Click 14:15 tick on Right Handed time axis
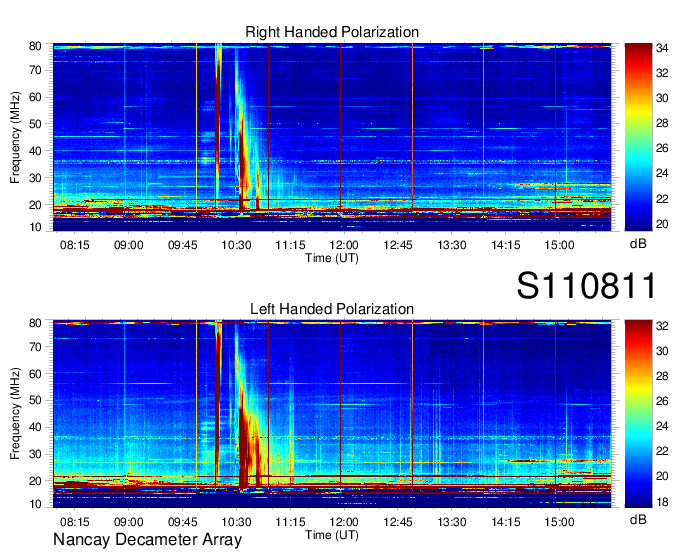680x552 pixels. pos(506,245)
